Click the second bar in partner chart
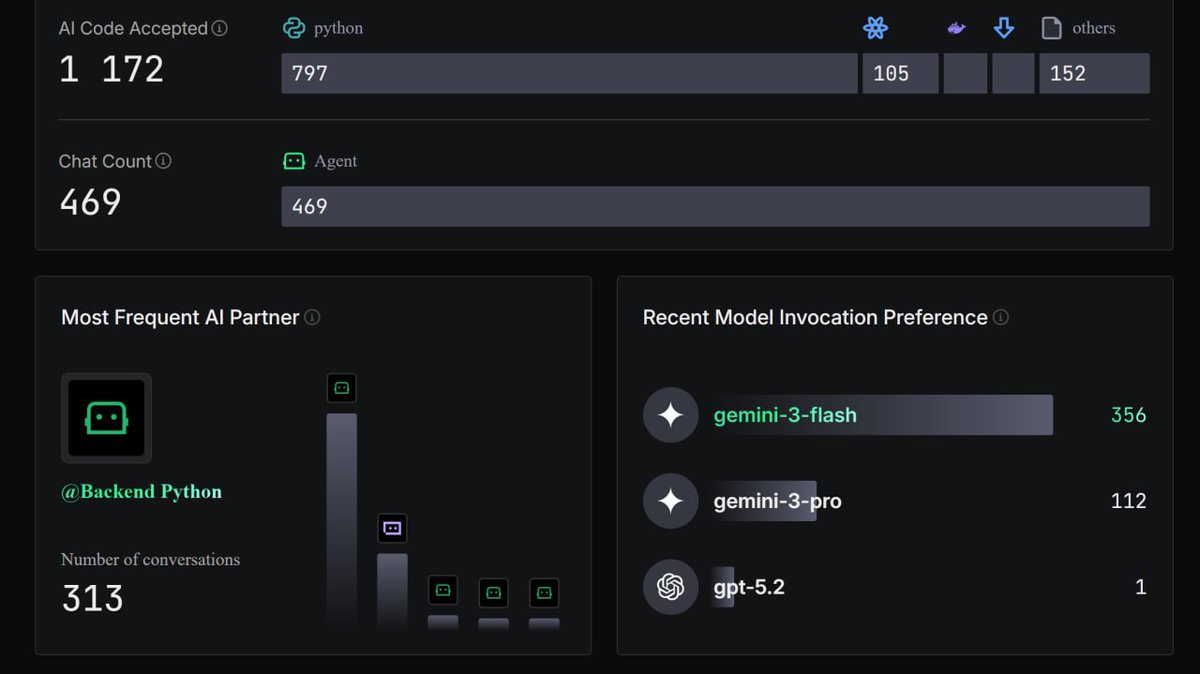 392,590
